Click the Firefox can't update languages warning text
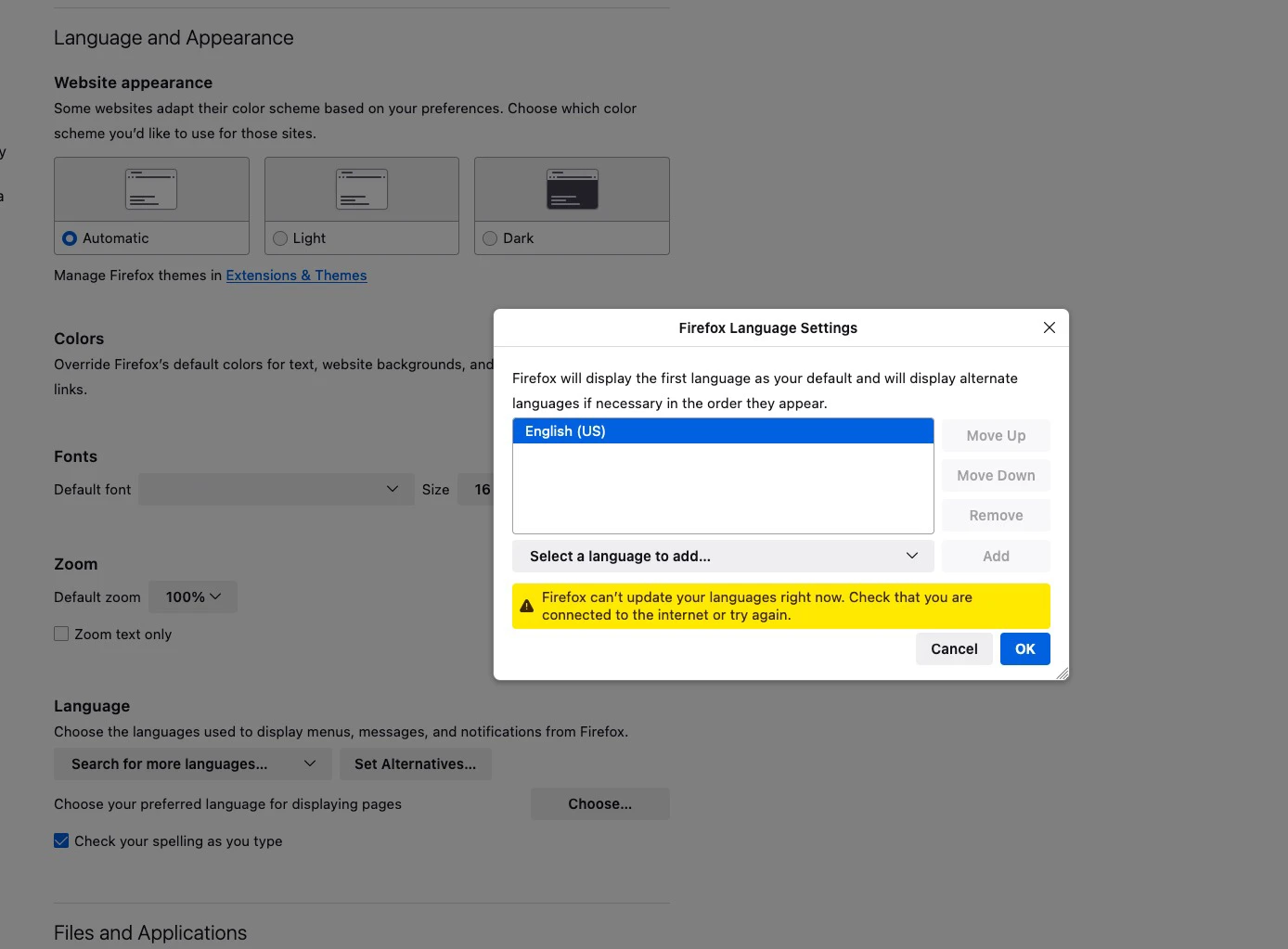This screenshot has height=949, width=1288. [x=757, y=606]
